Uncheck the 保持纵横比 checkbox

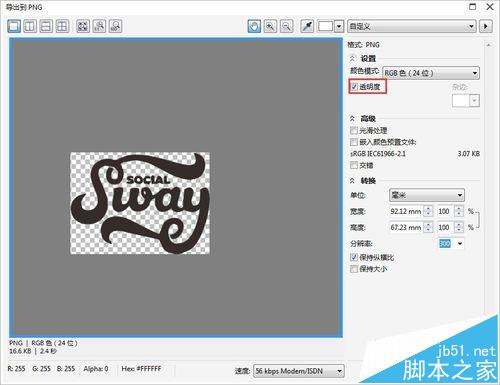tap(354, 257)
